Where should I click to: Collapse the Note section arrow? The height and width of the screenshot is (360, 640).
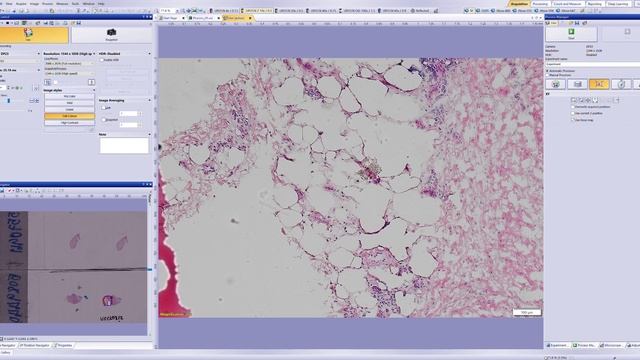[149, 134]
